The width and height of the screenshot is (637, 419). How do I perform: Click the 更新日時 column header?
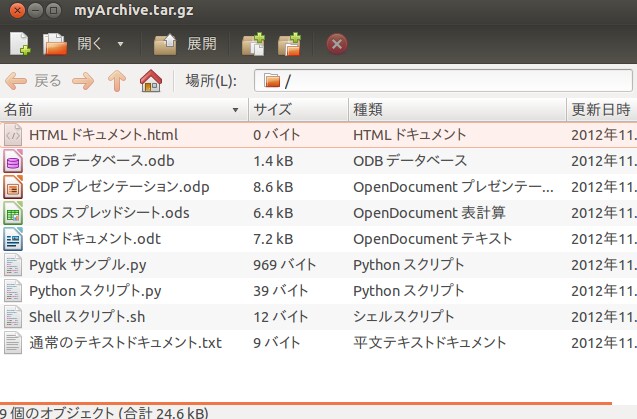coord(600,109)
